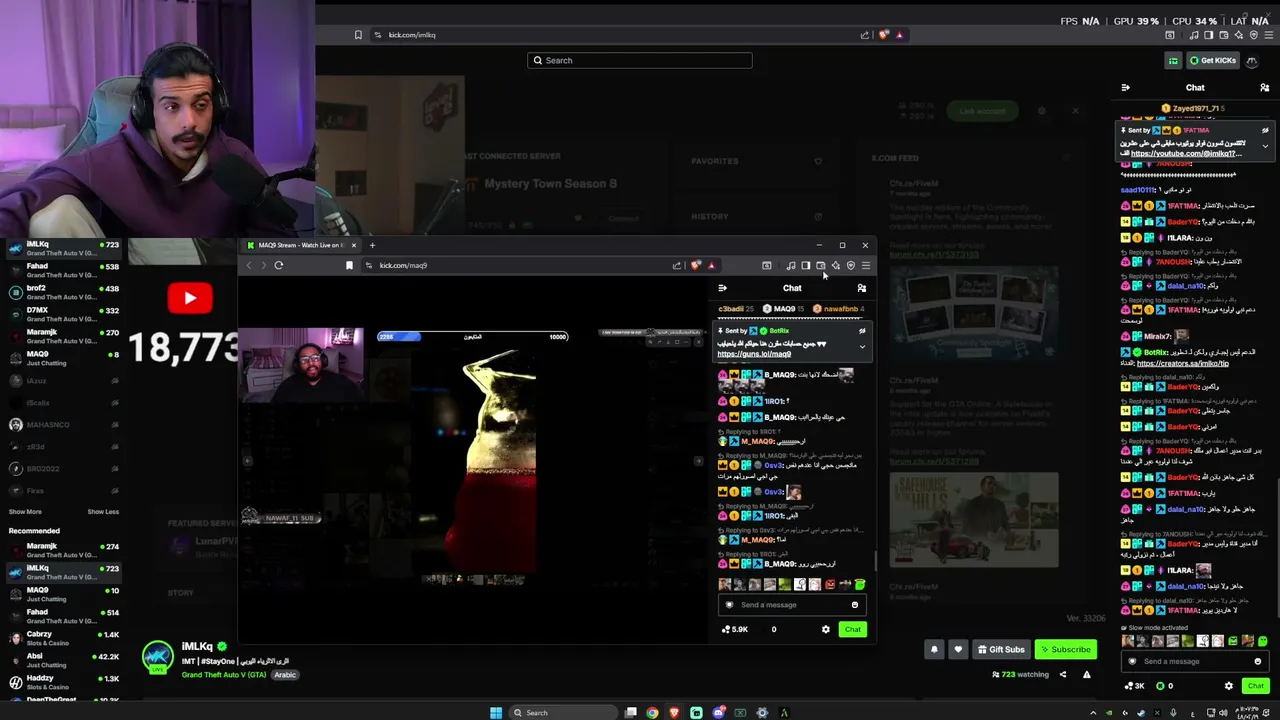Click the 5.9K channel points in MAQ9 chat
Image resolution: width=1280 pixels, height=720 pixels.
(x=735, y=629)
